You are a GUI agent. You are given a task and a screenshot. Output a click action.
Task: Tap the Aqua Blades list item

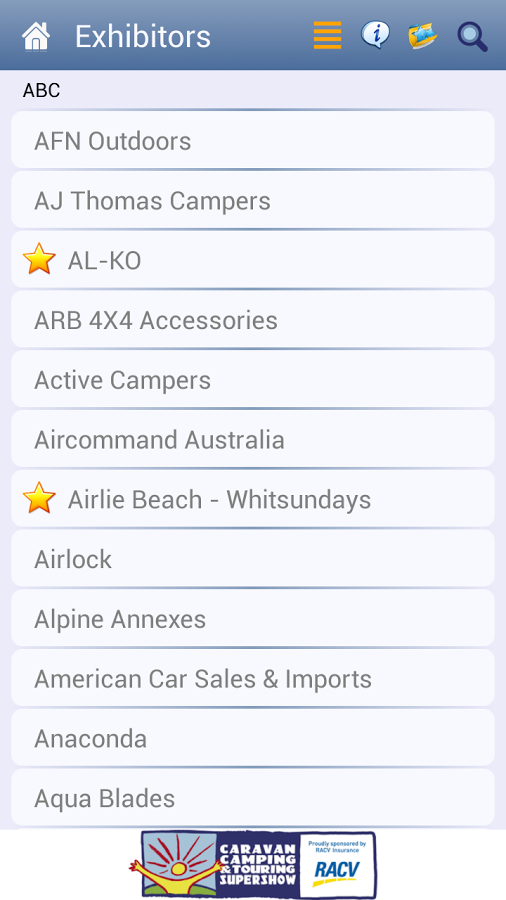253,797
